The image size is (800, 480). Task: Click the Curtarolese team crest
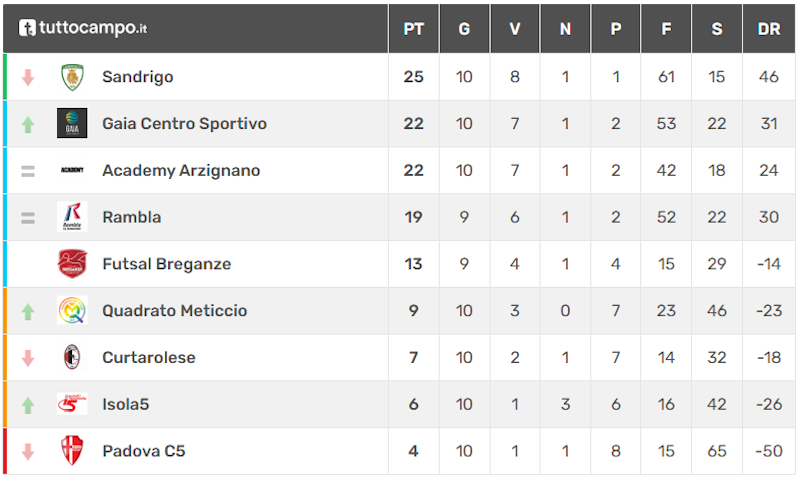pos(72,358)
